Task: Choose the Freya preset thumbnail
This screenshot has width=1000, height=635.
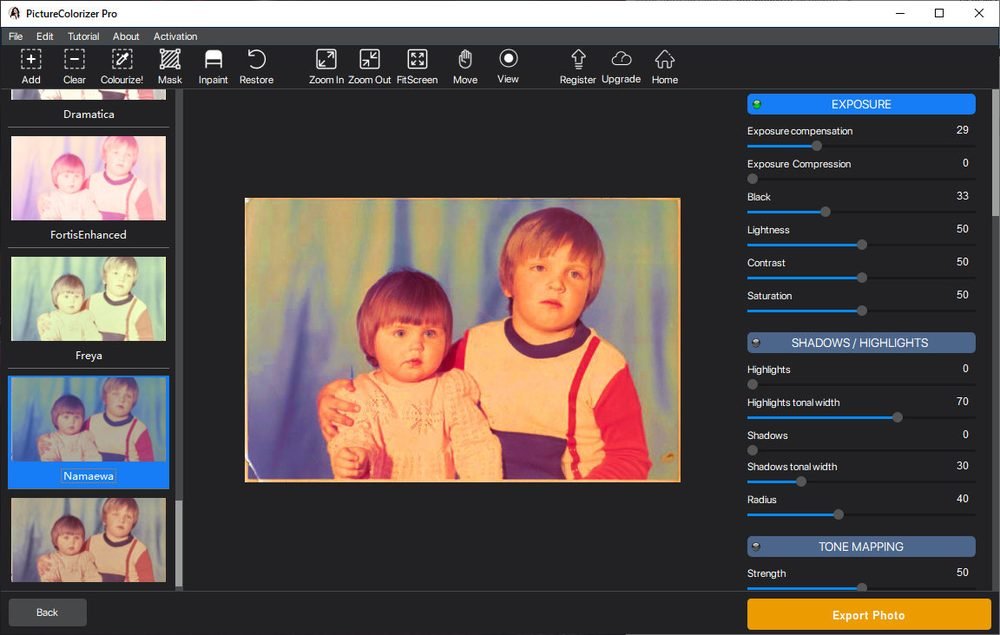Action: point(89,298)
